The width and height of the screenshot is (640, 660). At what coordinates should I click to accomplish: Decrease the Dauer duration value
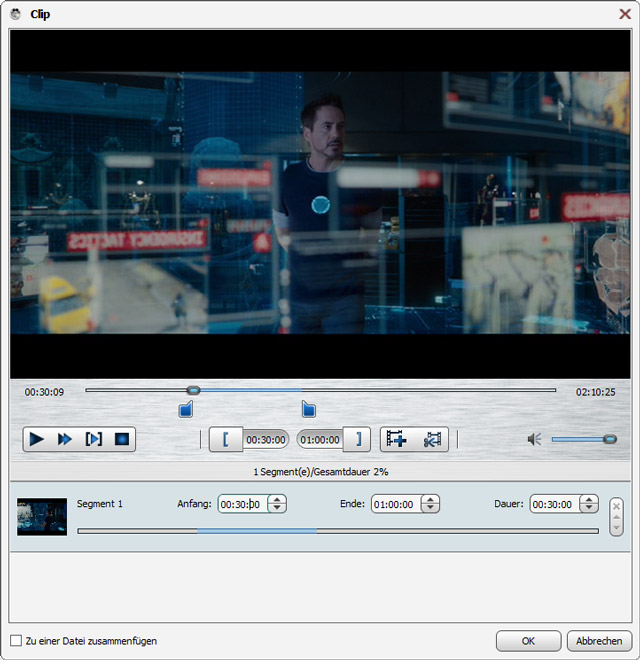(589, 508)
